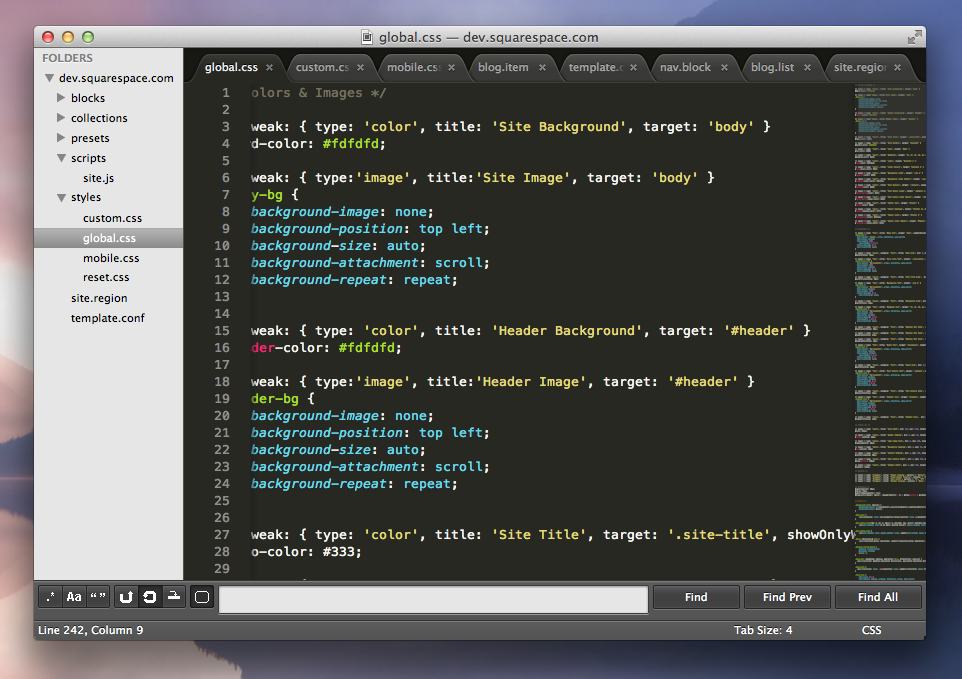
Task: Click 'Site Background' text on line 3
Action: pos(558,126)
